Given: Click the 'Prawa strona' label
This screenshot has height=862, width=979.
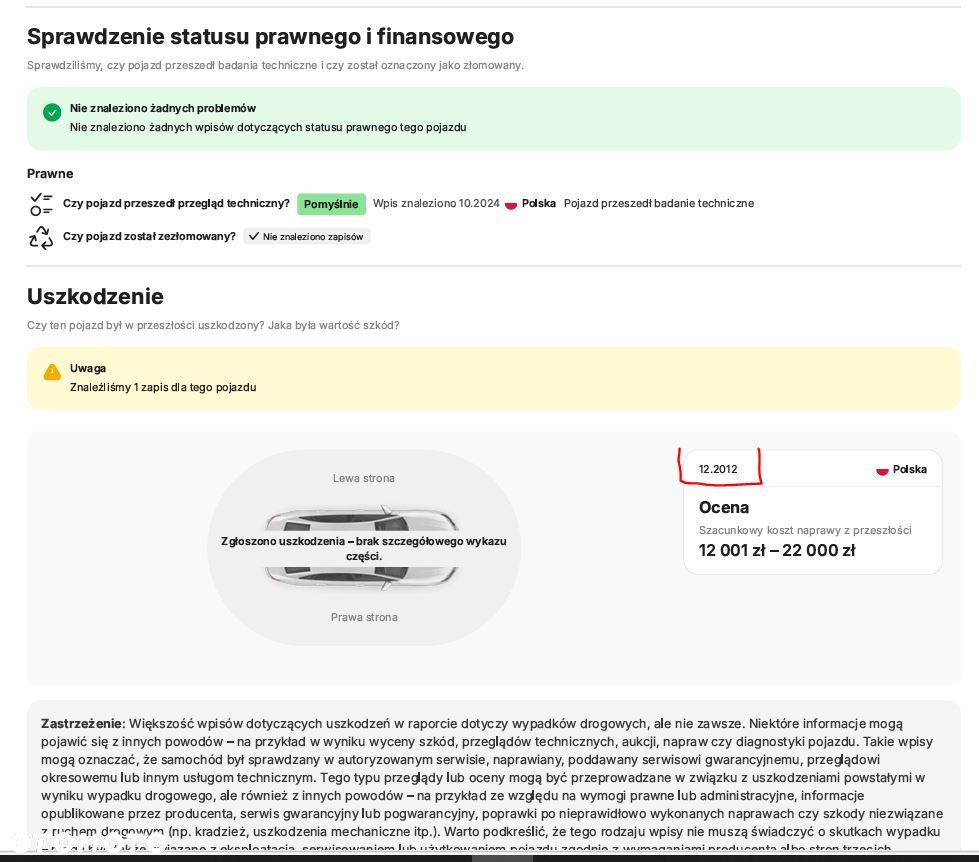Looking at the screenshot, I should pyautogui.click(x=364, y=617).
